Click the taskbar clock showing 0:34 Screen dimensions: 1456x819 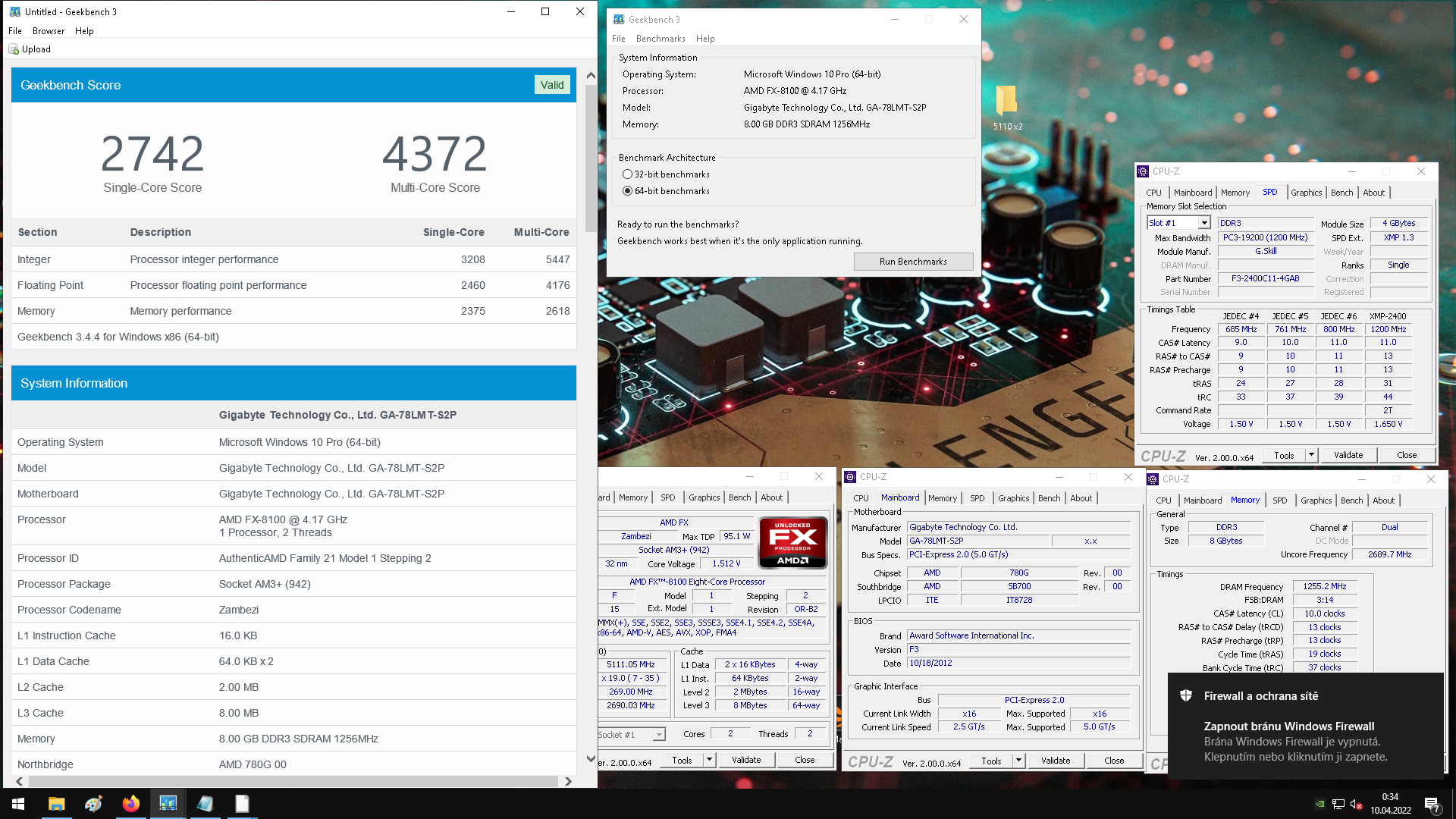pyautogui.click(x=1390, y=804)
